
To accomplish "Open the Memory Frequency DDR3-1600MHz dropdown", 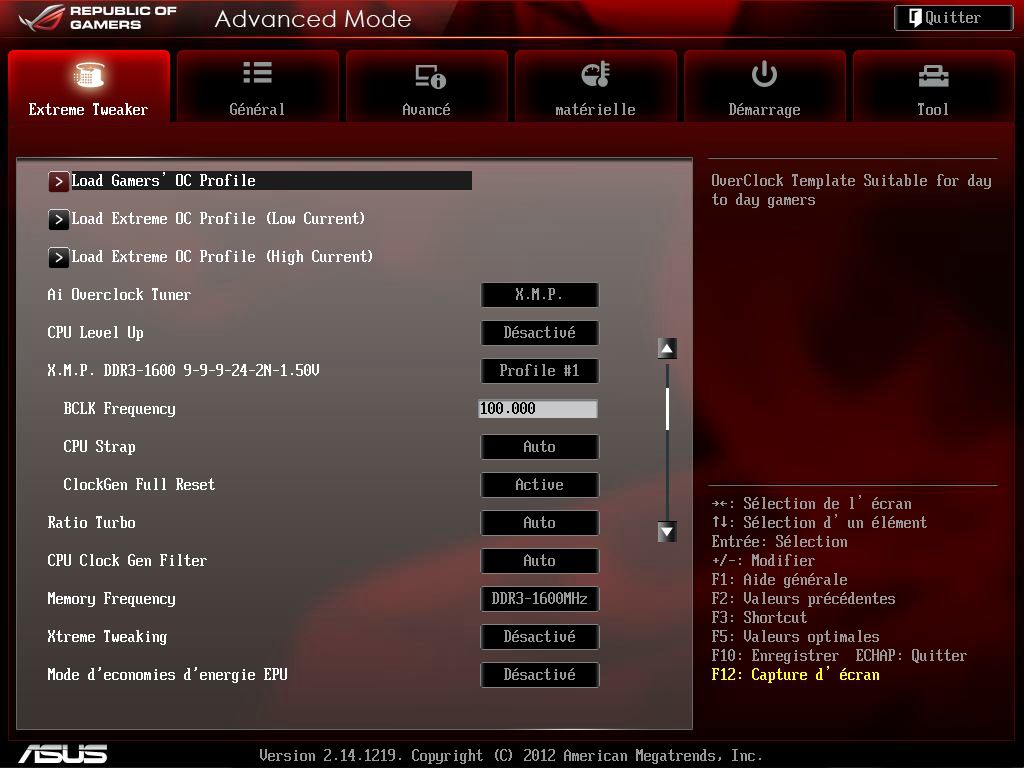I will (539, 598).
